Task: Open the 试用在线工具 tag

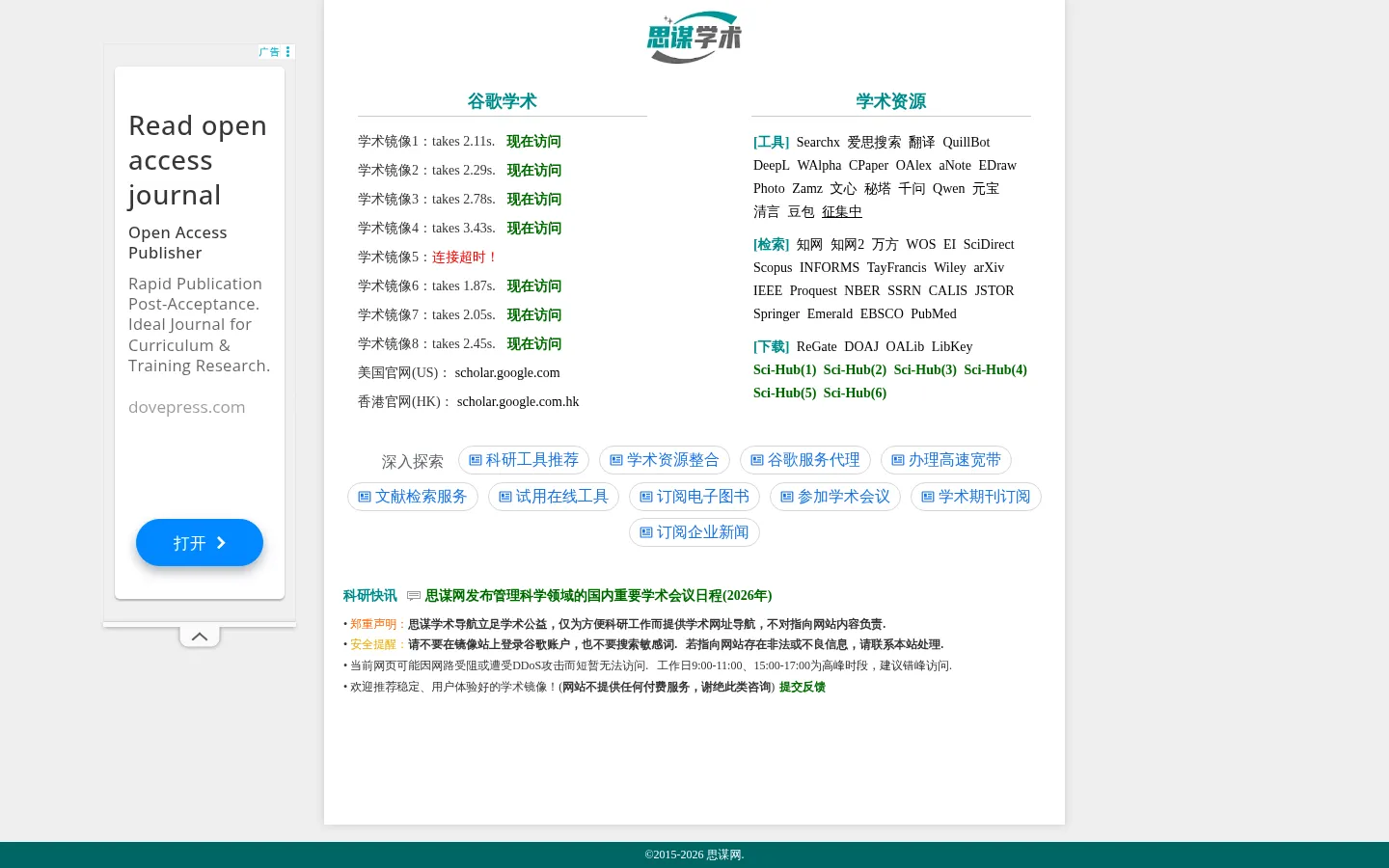Action: coord(554,497)
